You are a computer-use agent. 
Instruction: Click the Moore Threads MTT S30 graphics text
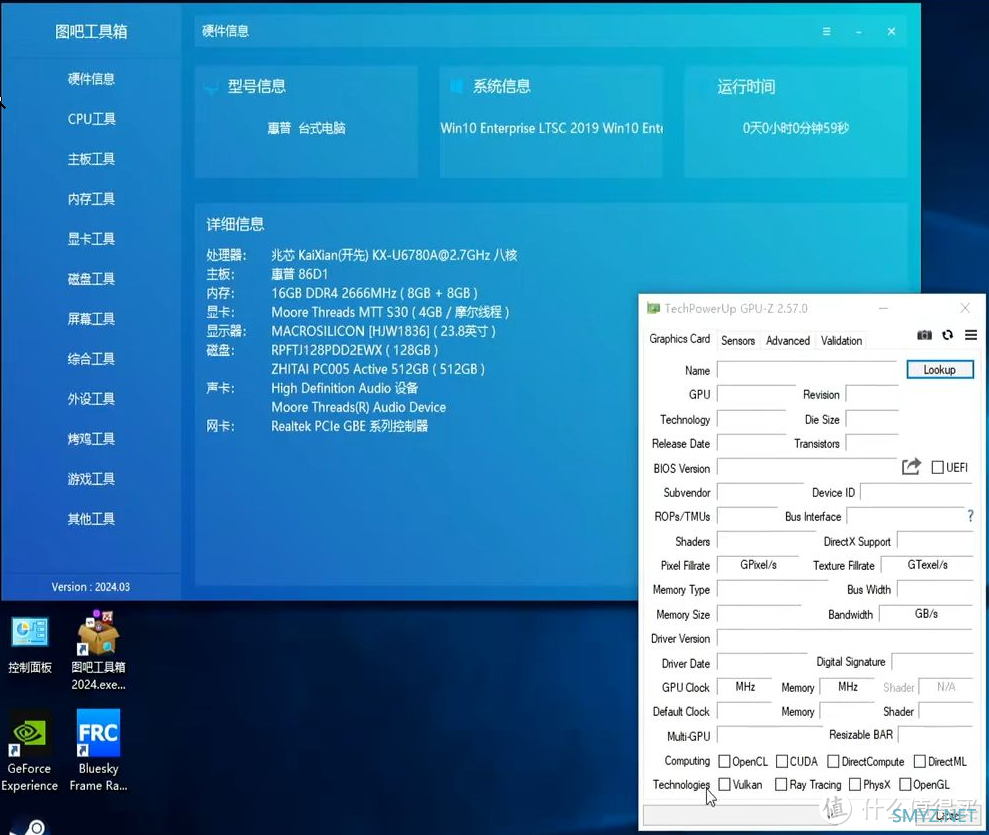pyautogui.click(x=390, y=312)
